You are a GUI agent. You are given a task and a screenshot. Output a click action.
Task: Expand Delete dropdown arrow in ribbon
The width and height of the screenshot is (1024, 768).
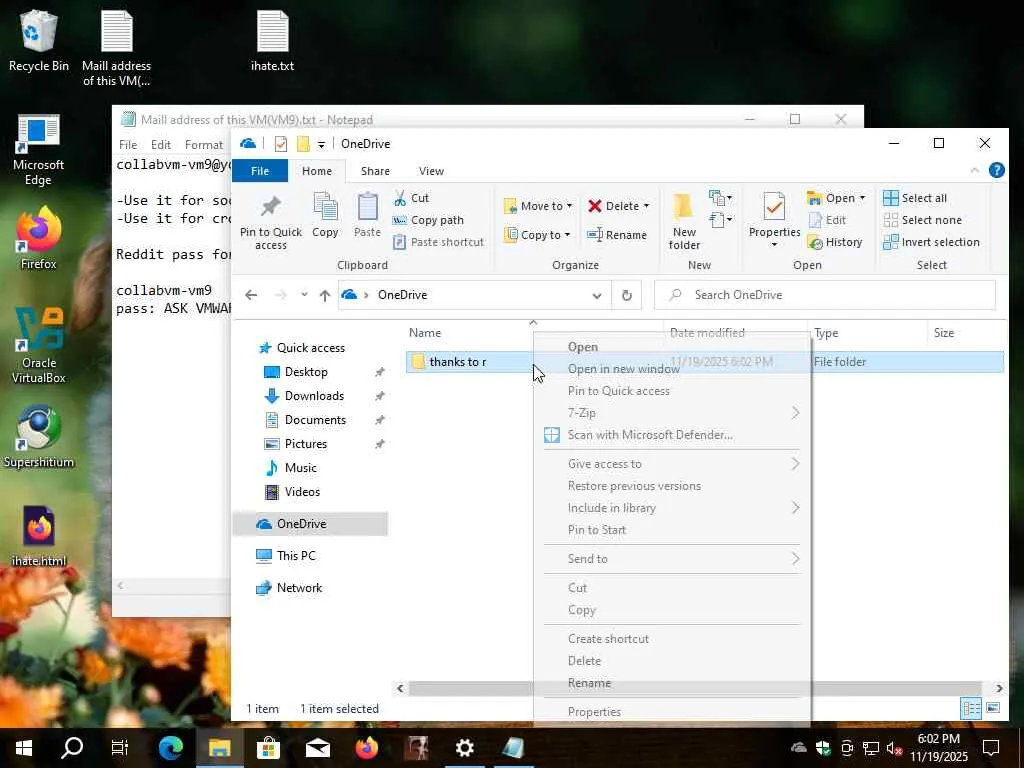point(647,206)
